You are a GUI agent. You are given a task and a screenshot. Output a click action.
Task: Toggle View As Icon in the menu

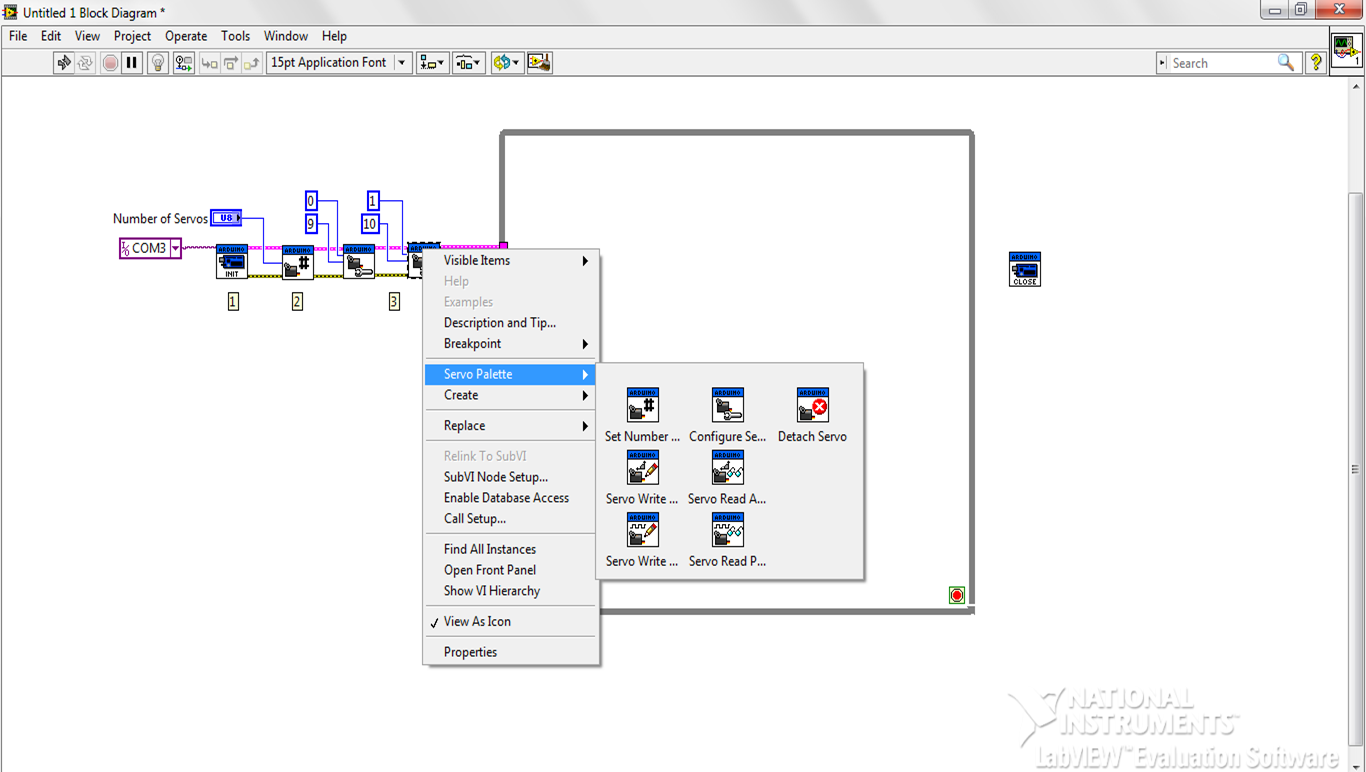coord(477,621)
